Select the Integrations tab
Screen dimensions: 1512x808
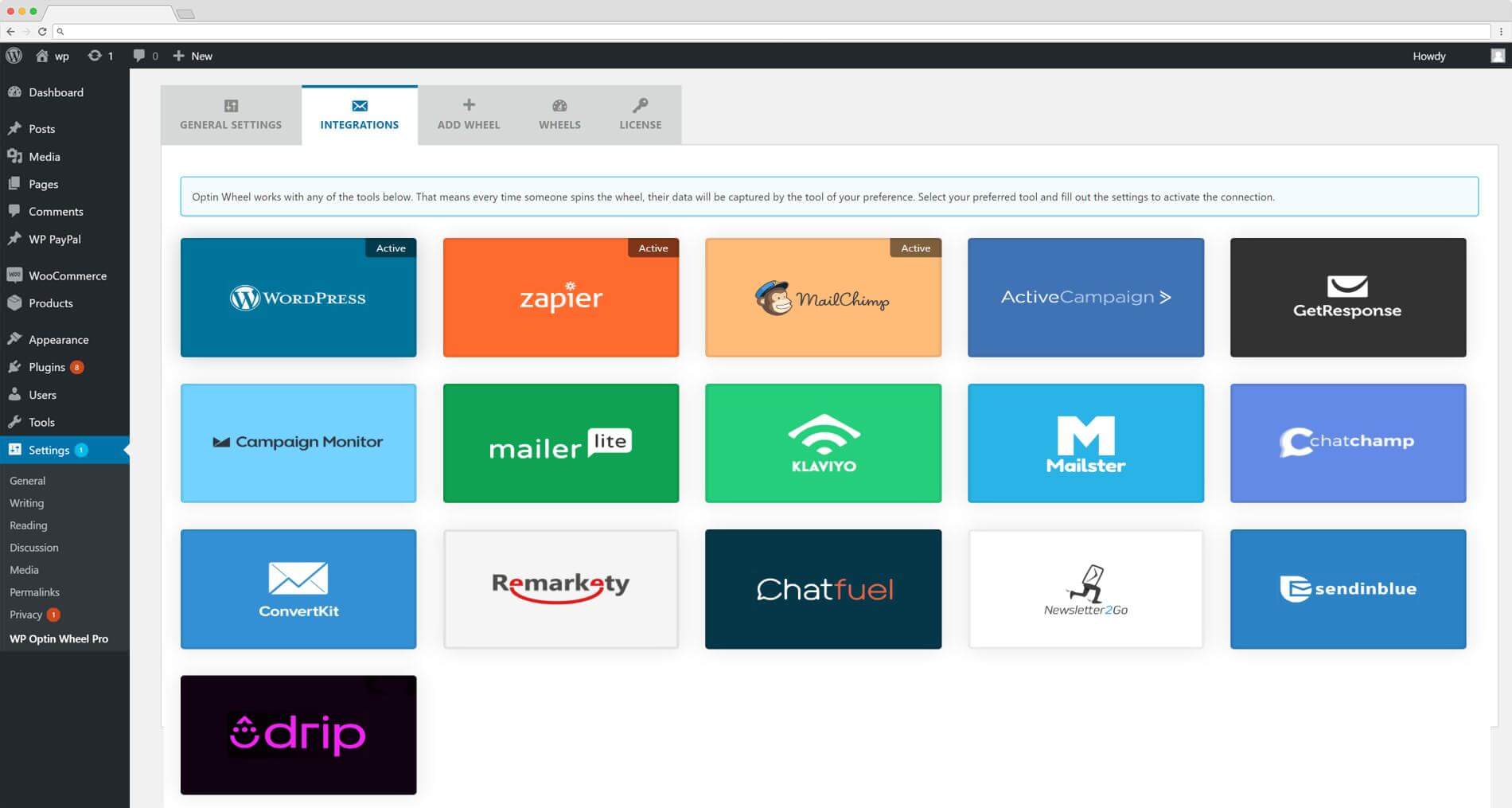pyautogui.click(x=360, y=115)
